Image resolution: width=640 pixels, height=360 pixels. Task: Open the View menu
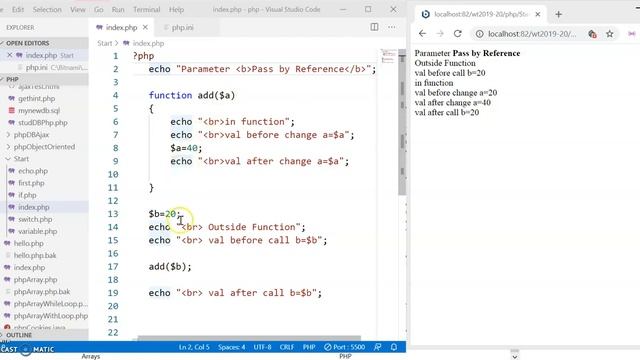[78, 9]
